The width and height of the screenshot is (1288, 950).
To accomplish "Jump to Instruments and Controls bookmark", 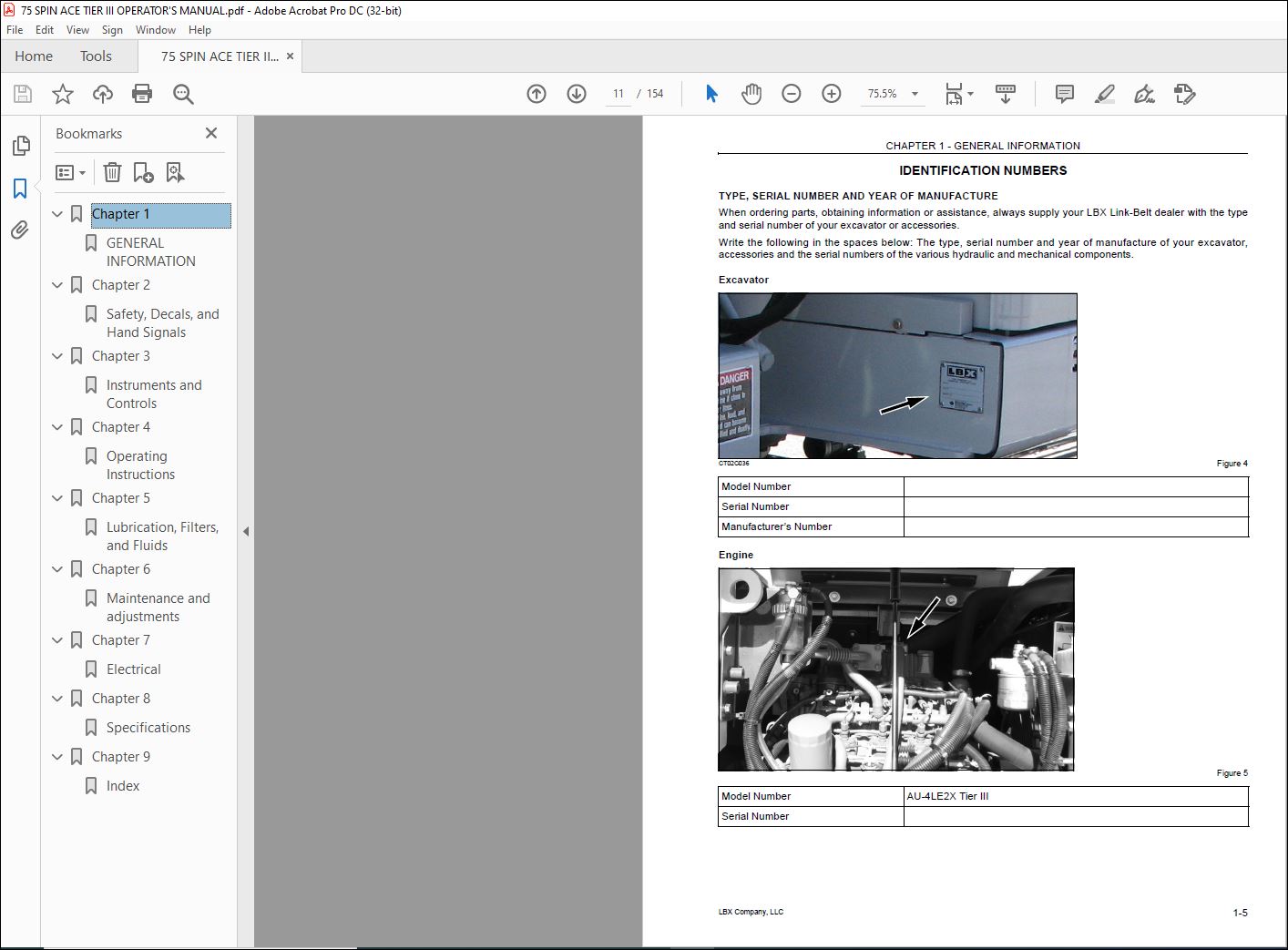I will [x=154, y=394].
